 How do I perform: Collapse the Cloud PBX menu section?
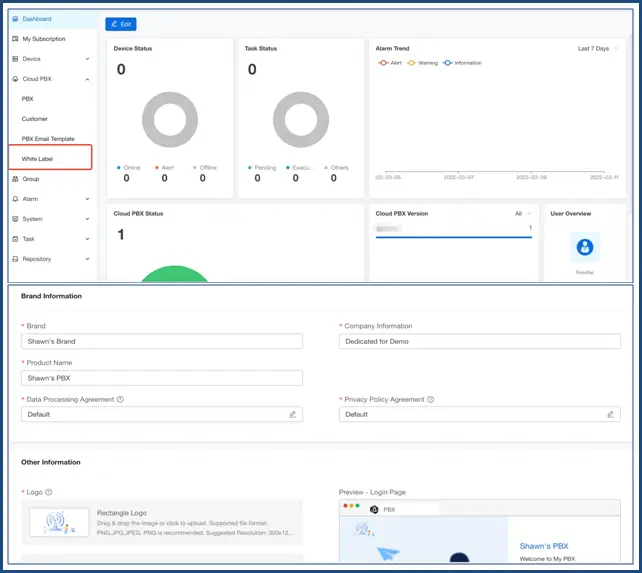click(x=88, y=79)
